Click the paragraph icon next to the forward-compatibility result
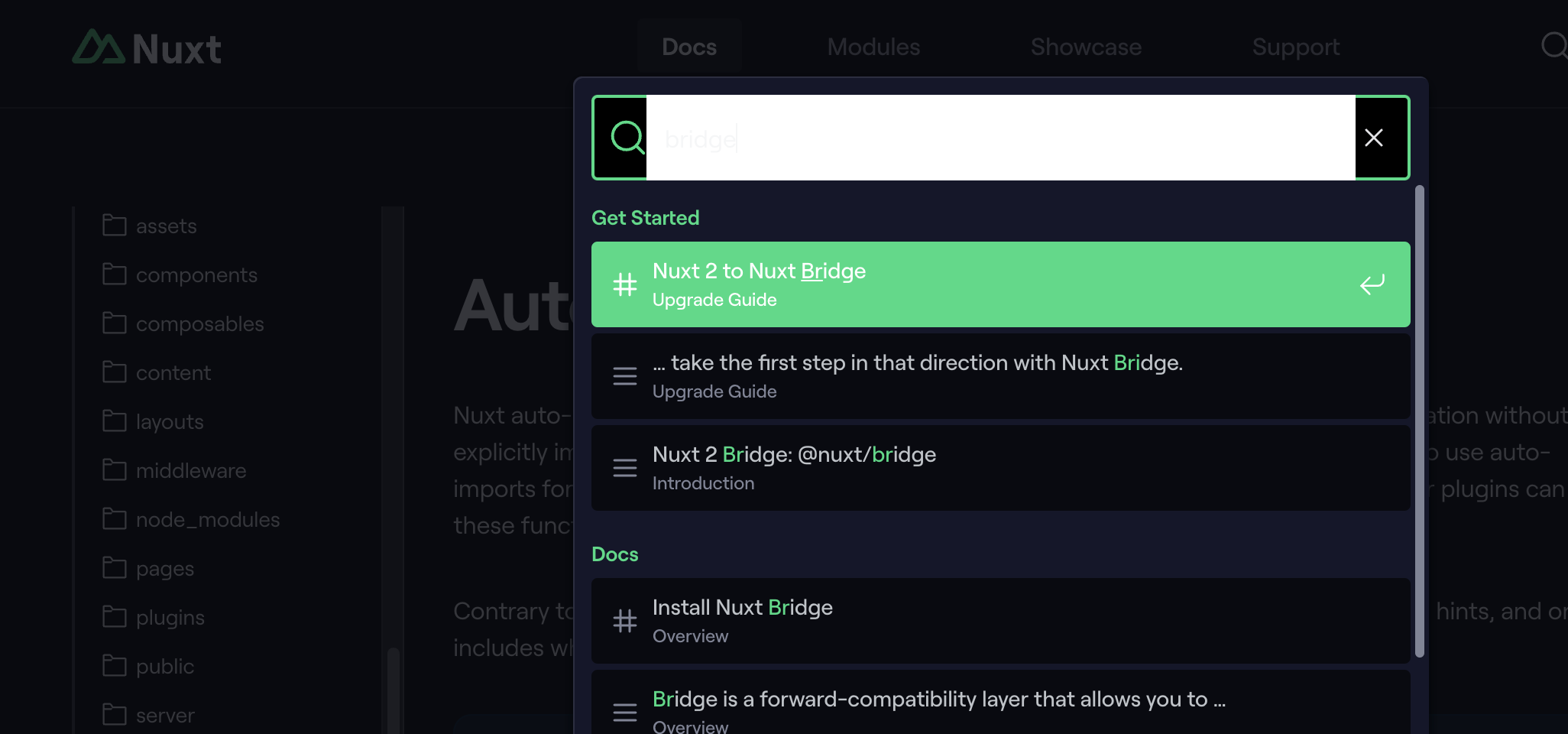 coord(625,712)
